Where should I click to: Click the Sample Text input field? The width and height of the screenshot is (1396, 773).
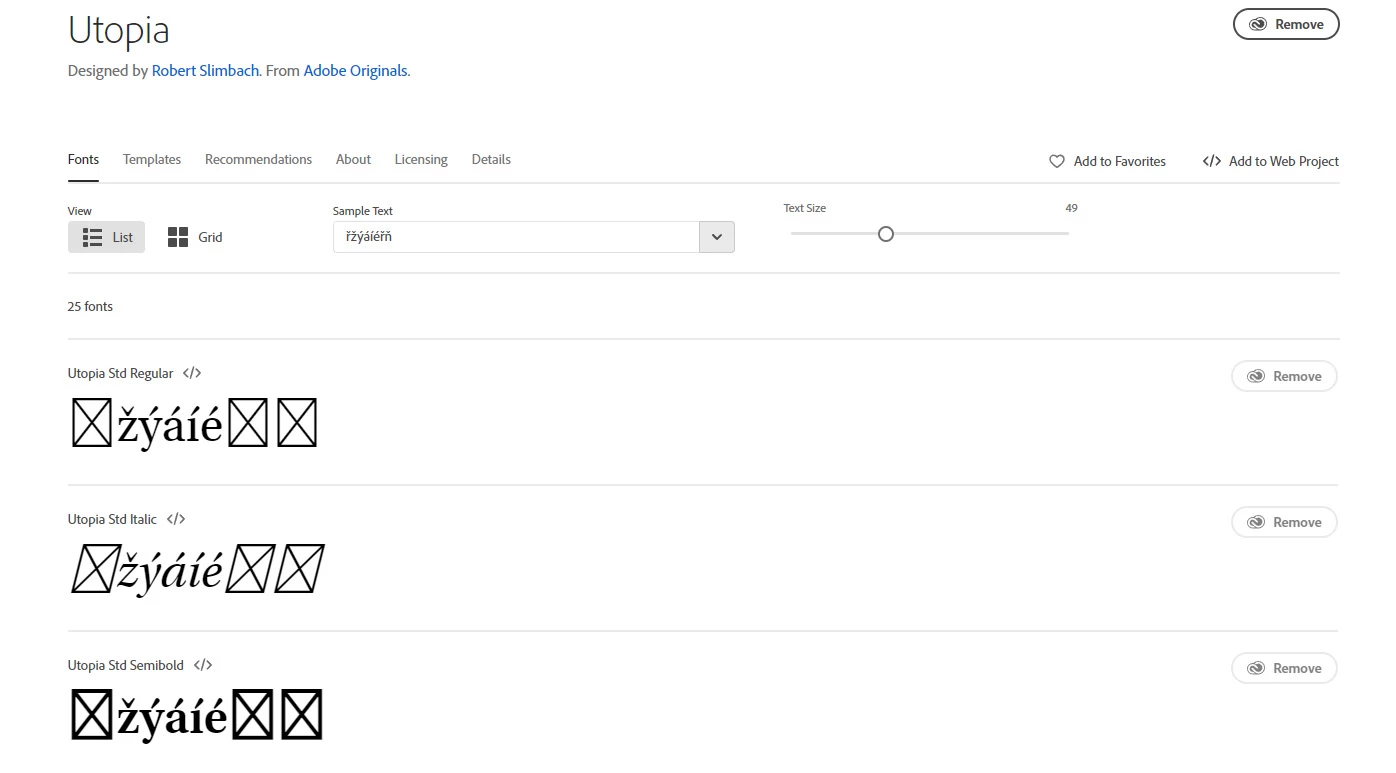pos(516,237)
